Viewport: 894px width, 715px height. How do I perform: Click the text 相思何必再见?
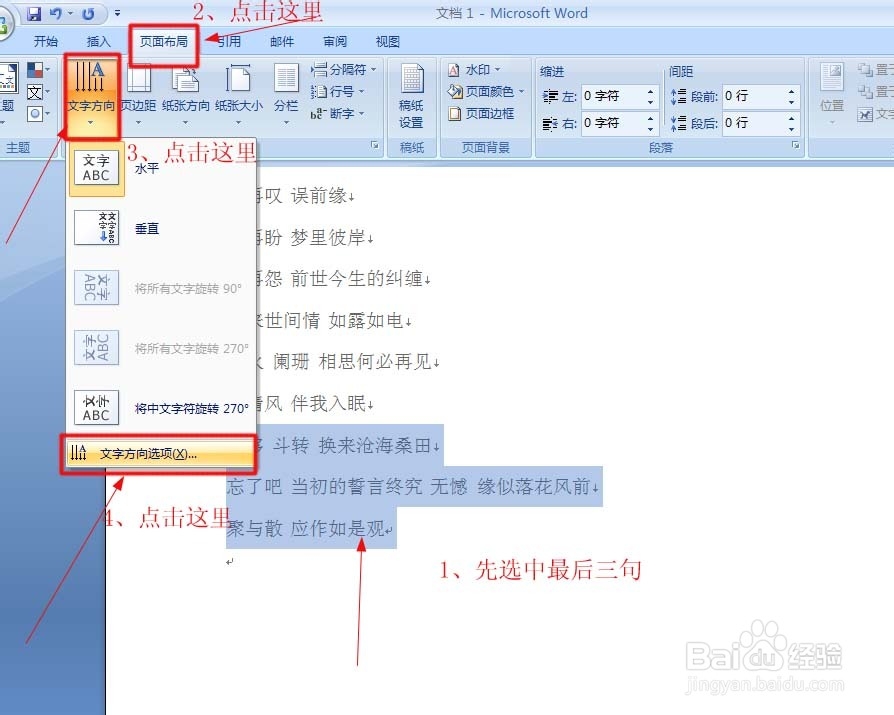pyautogui.click(x=375, y=361)
